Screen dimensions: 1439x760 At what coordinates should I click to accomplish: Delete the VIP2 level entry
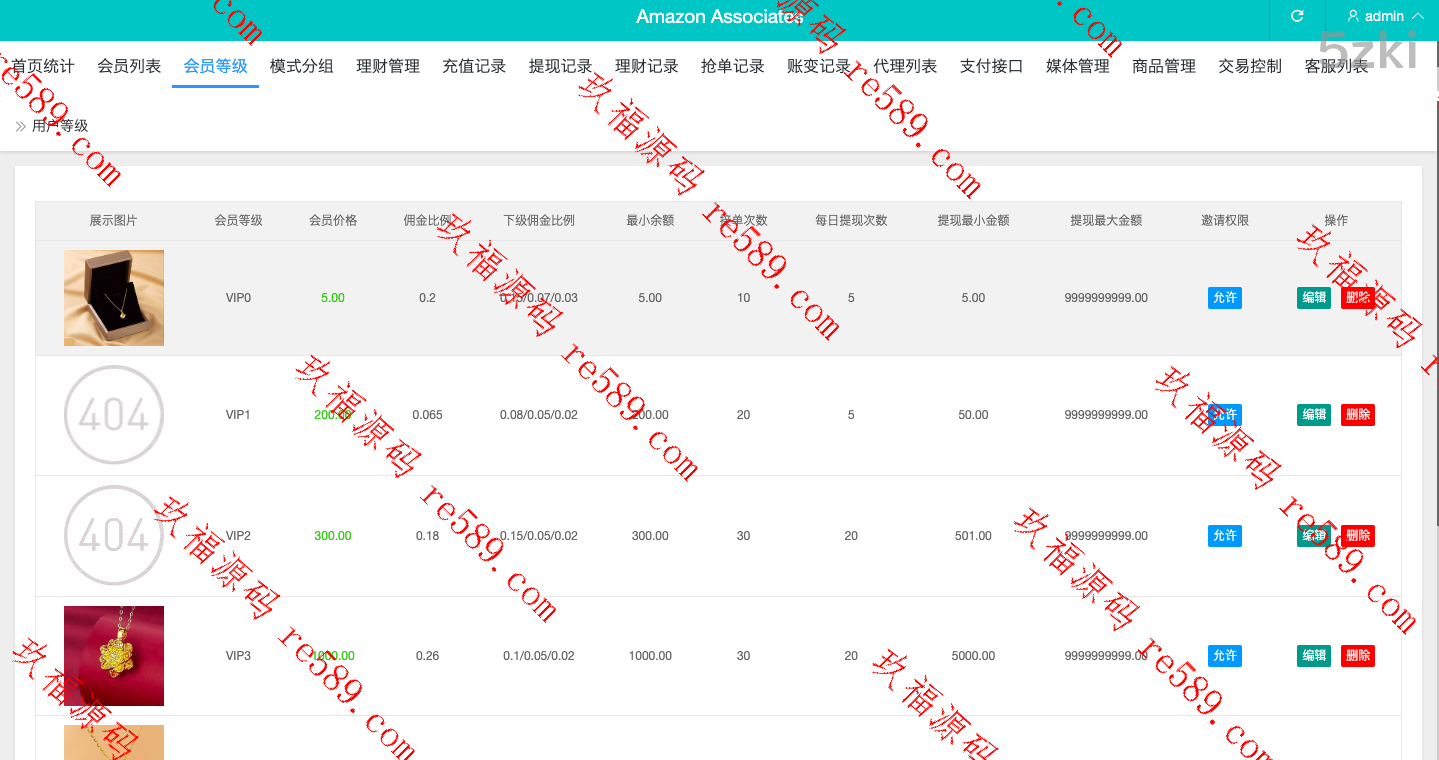coord(1357,536)
